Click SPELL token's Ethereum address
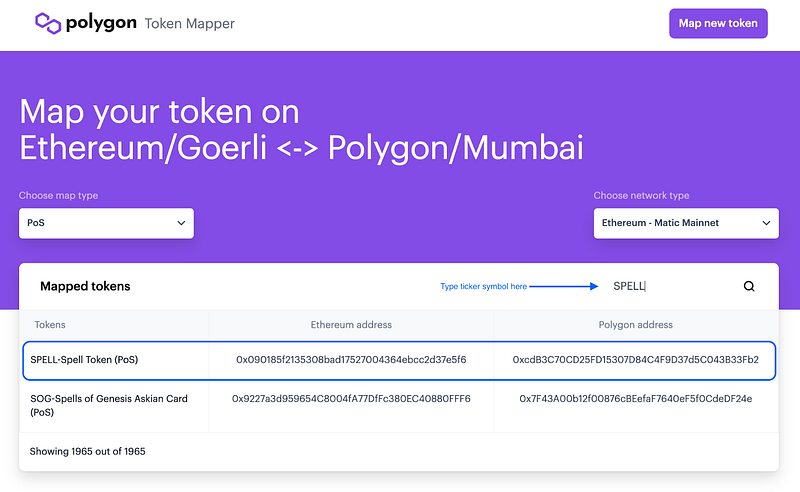This screenshot has width=800, height=492. coord(351,360)
